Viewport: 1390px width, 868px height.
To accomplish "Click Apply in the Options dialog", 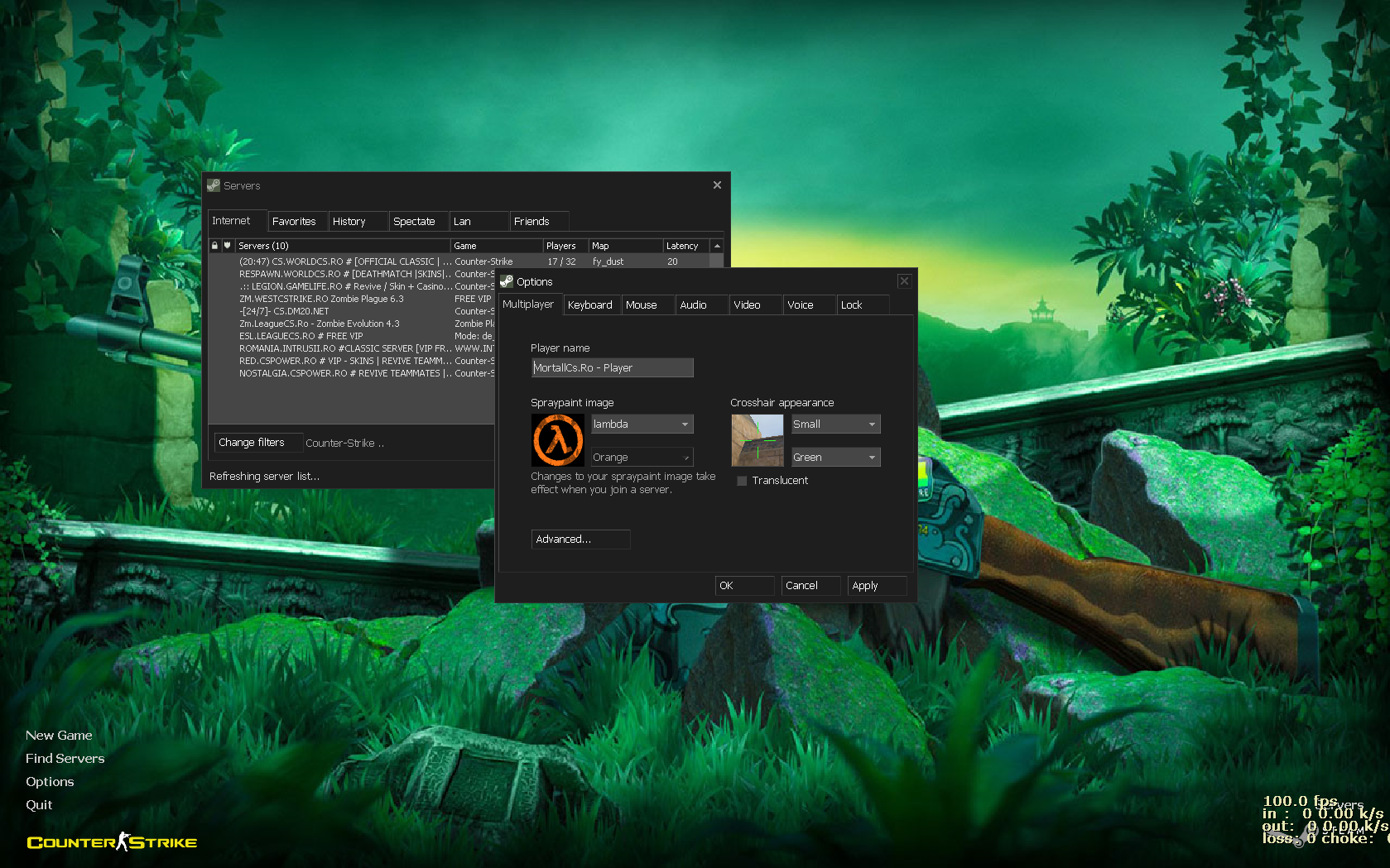I will point(877,586).
